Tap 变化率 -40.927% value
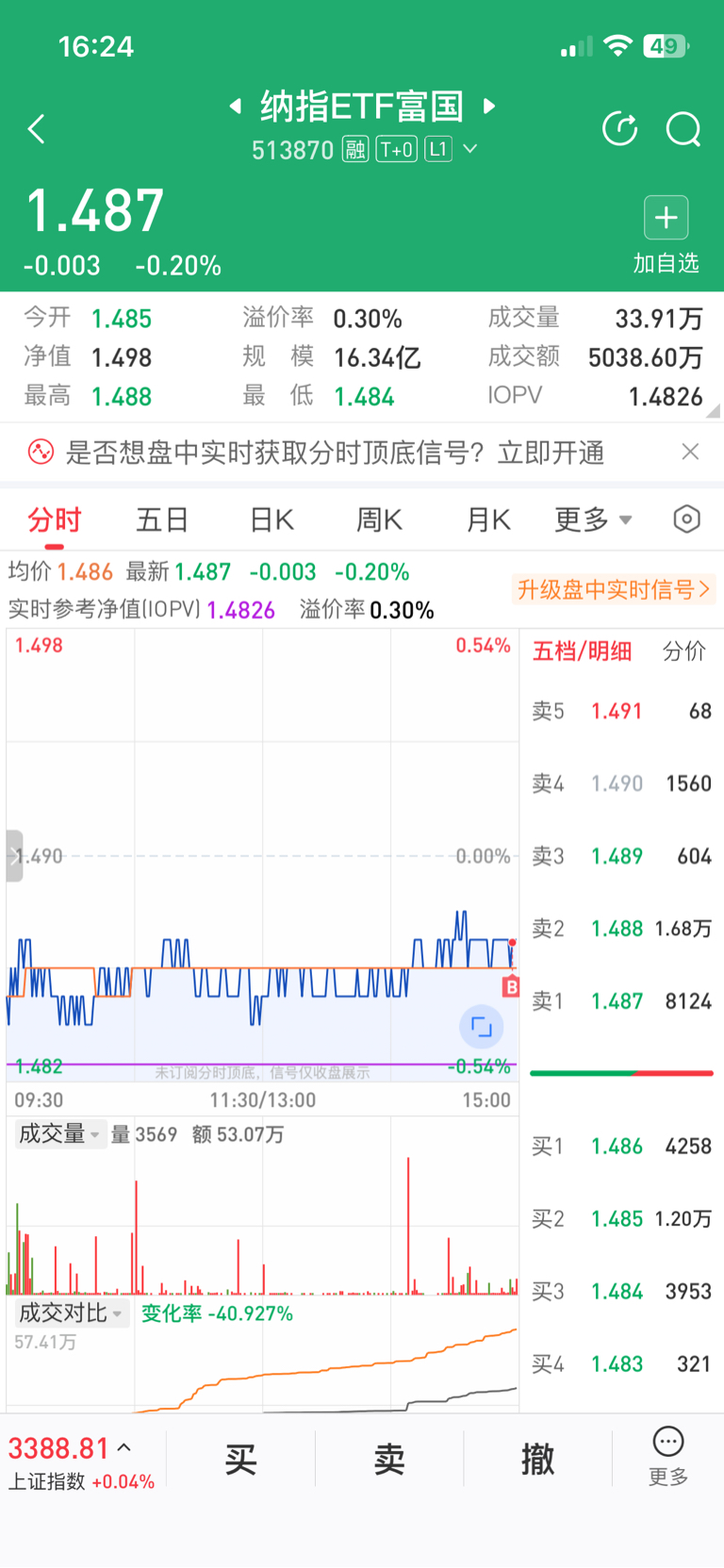Image resolution: width=724 pixels, height=1568 pixels. tap(217, 1313)
